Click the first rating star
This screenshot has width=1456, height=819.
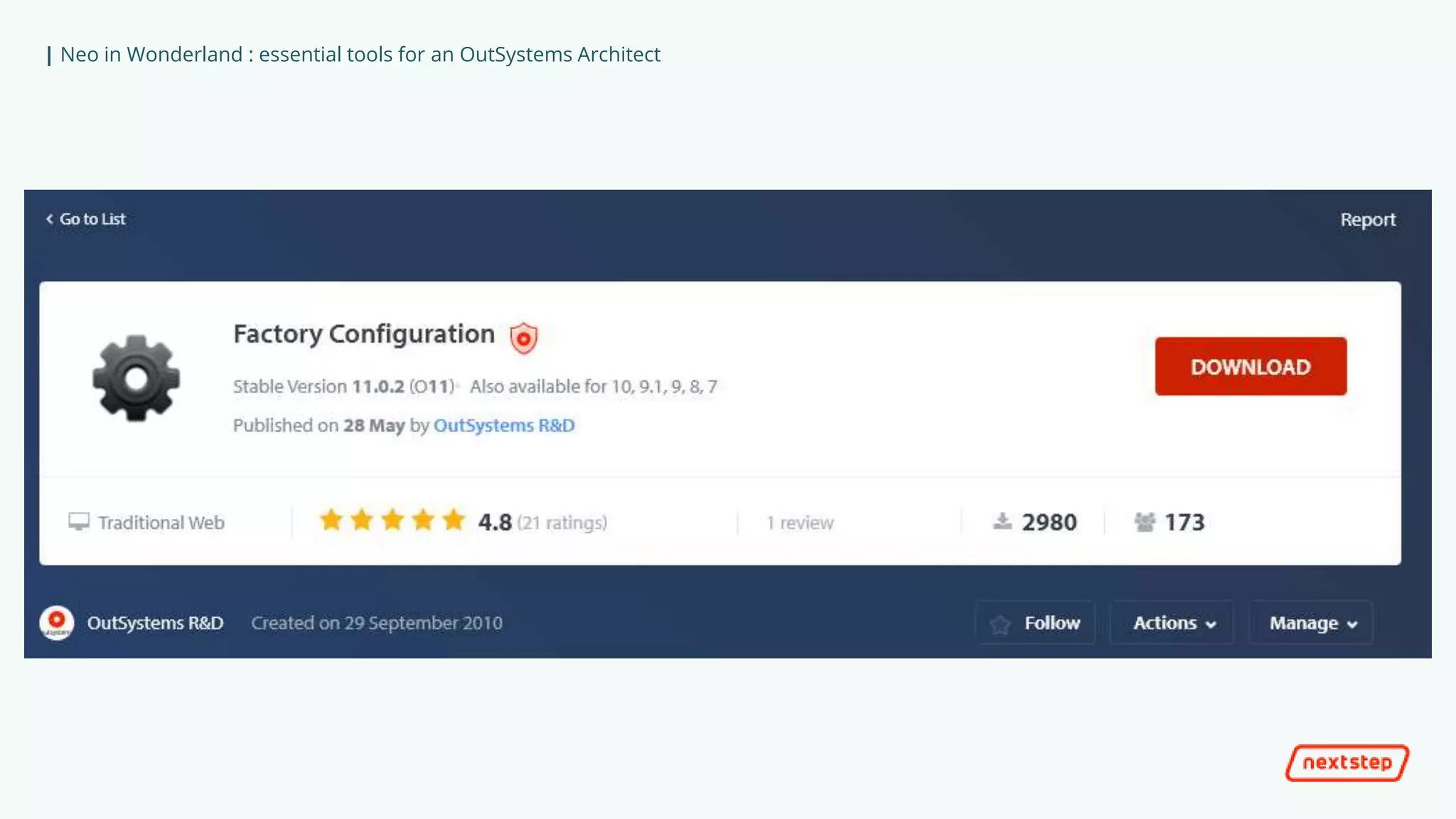(x=331, y=520)
